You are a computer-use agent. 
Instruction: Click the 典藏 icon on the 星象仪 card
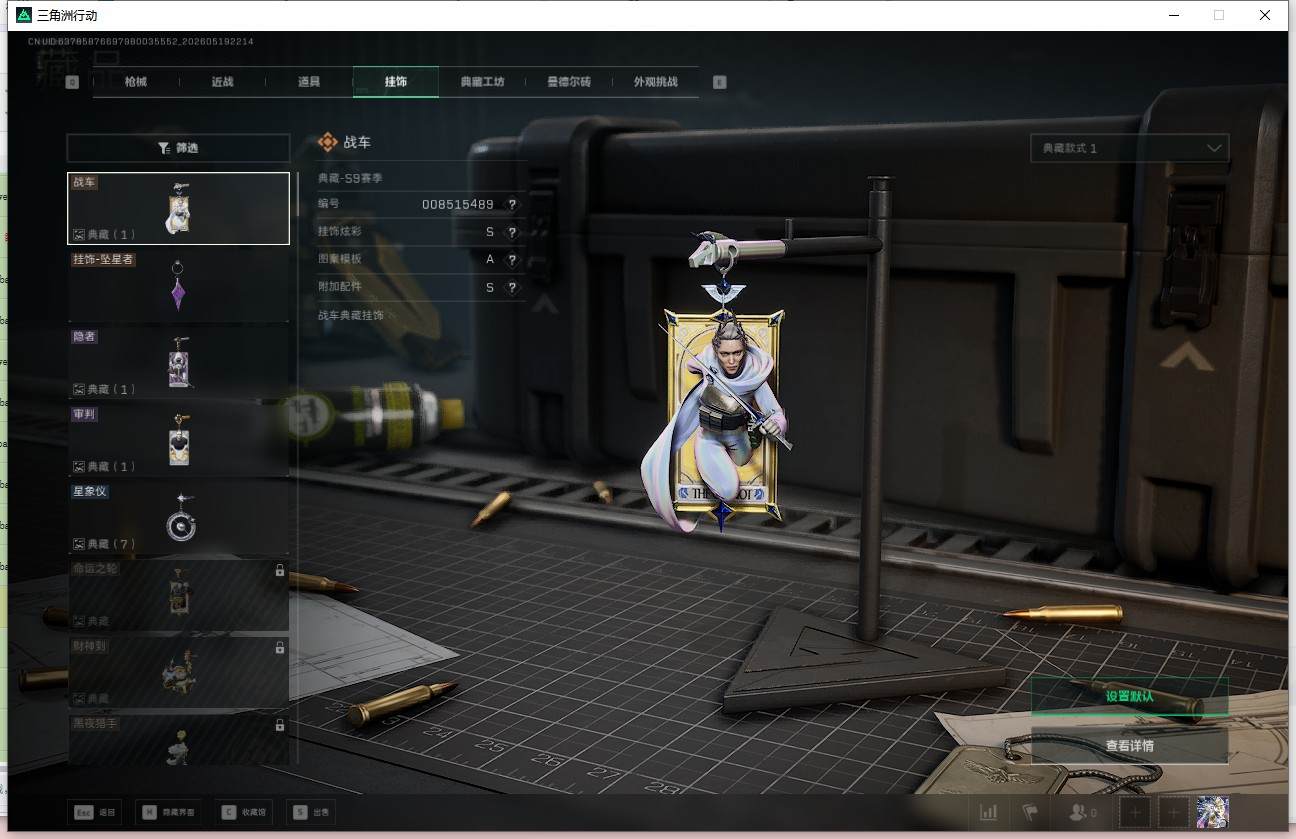pyautogui.click(x=78, y=544)
